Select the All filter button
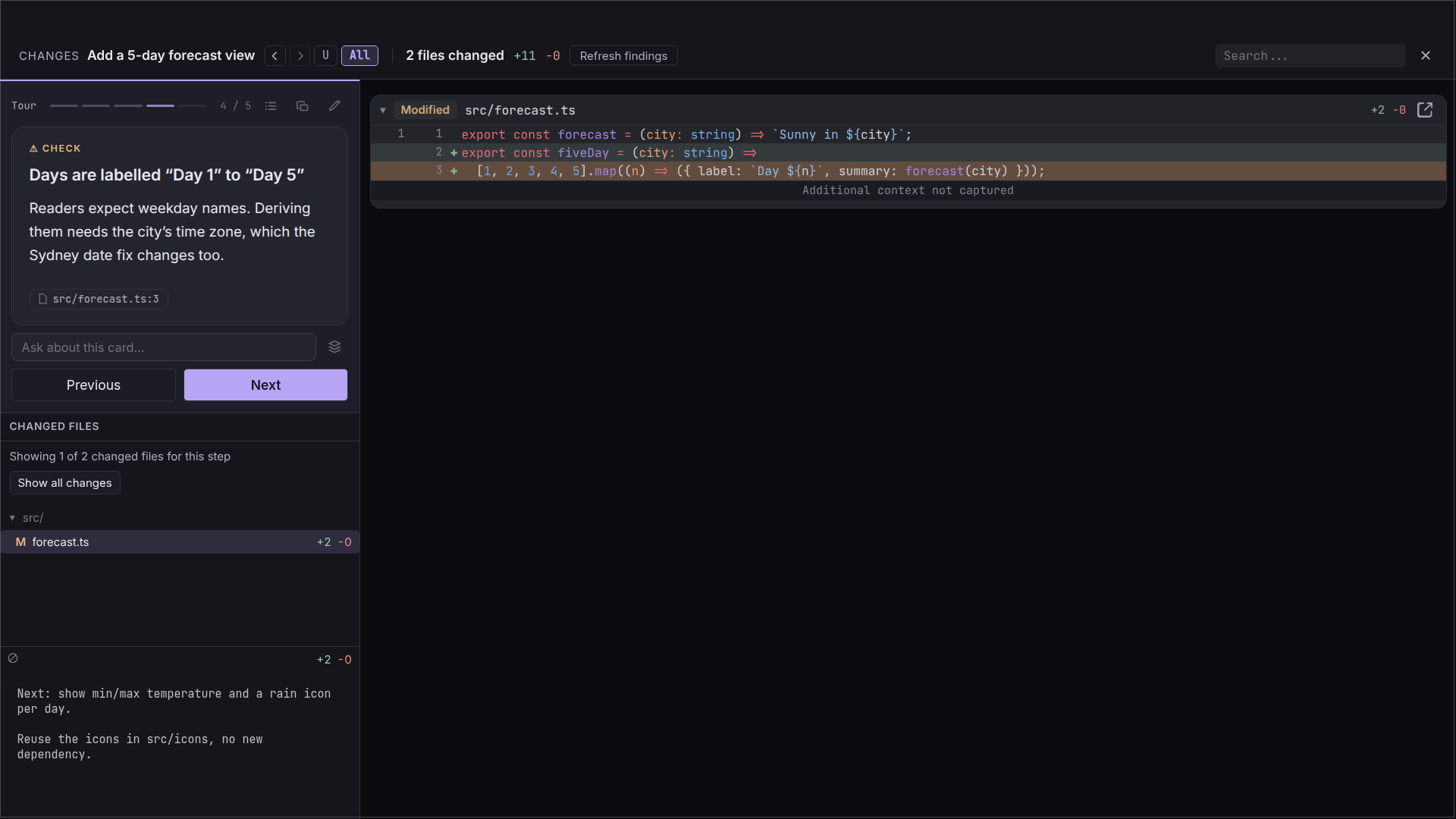The image size is (1456, 819). coord(359,55)
